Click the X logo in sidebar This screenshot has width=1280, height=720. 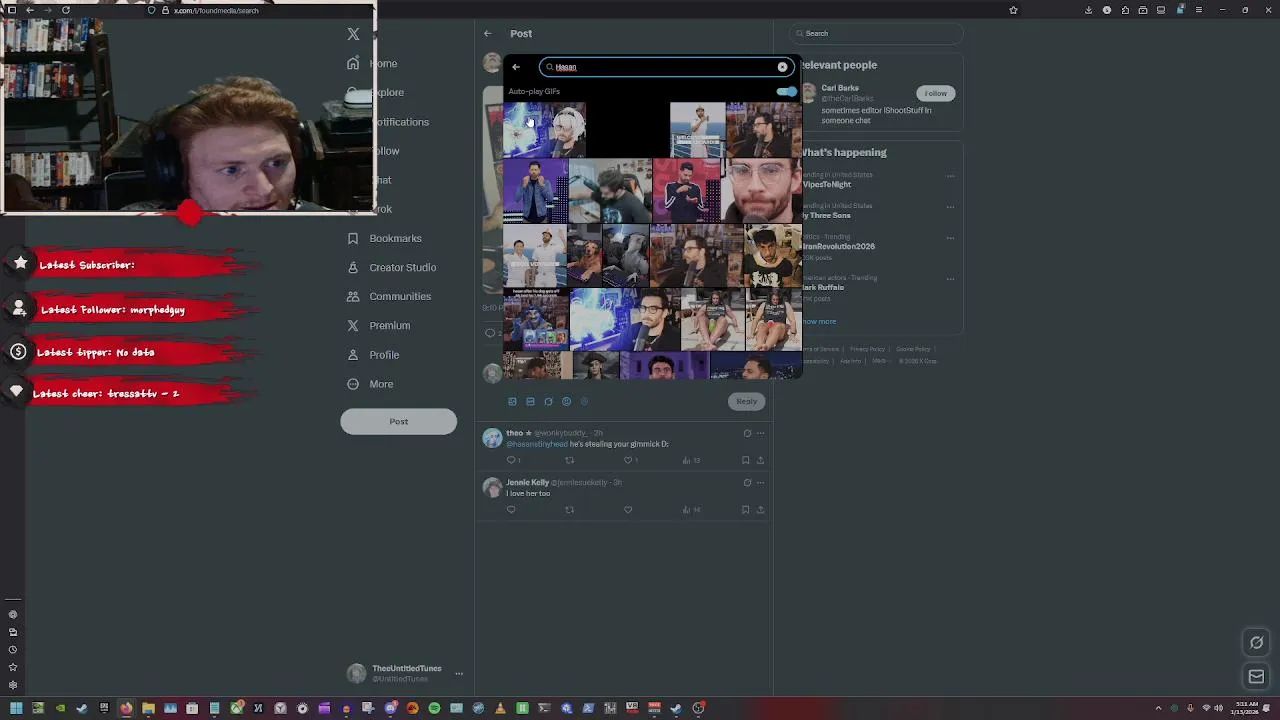tap(353, 34)
